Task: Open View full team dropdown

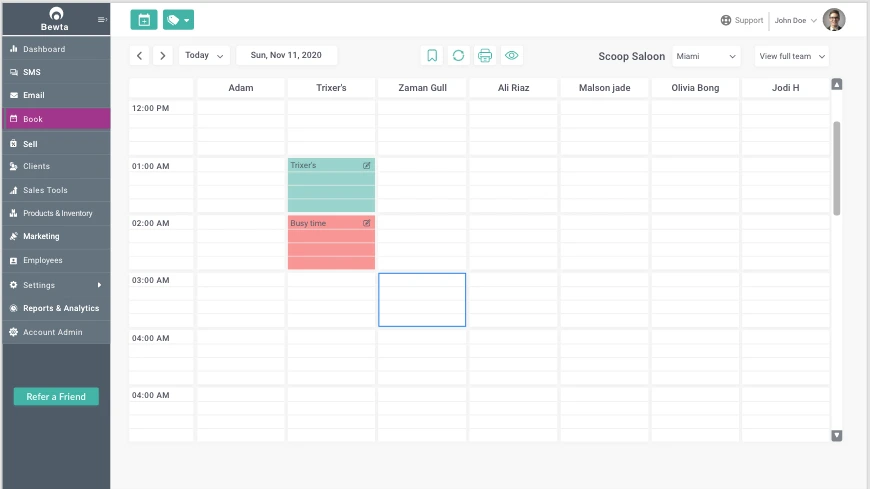Action: 791,56
